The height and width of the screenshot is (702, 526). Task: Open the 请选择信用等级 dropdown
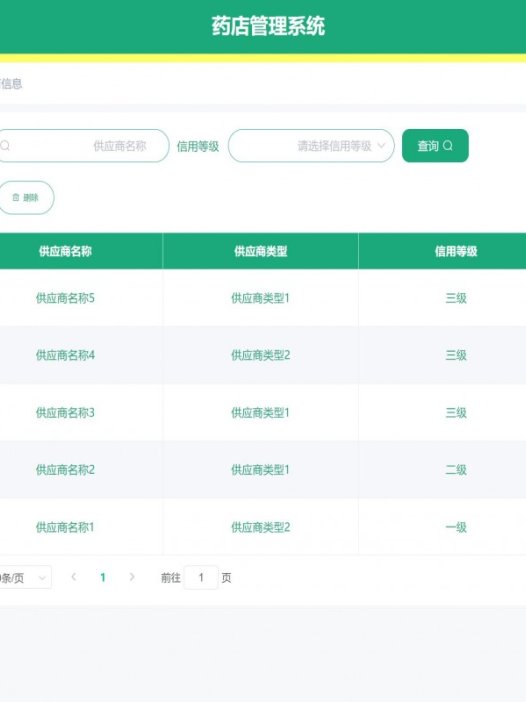[x=311, y=146]
